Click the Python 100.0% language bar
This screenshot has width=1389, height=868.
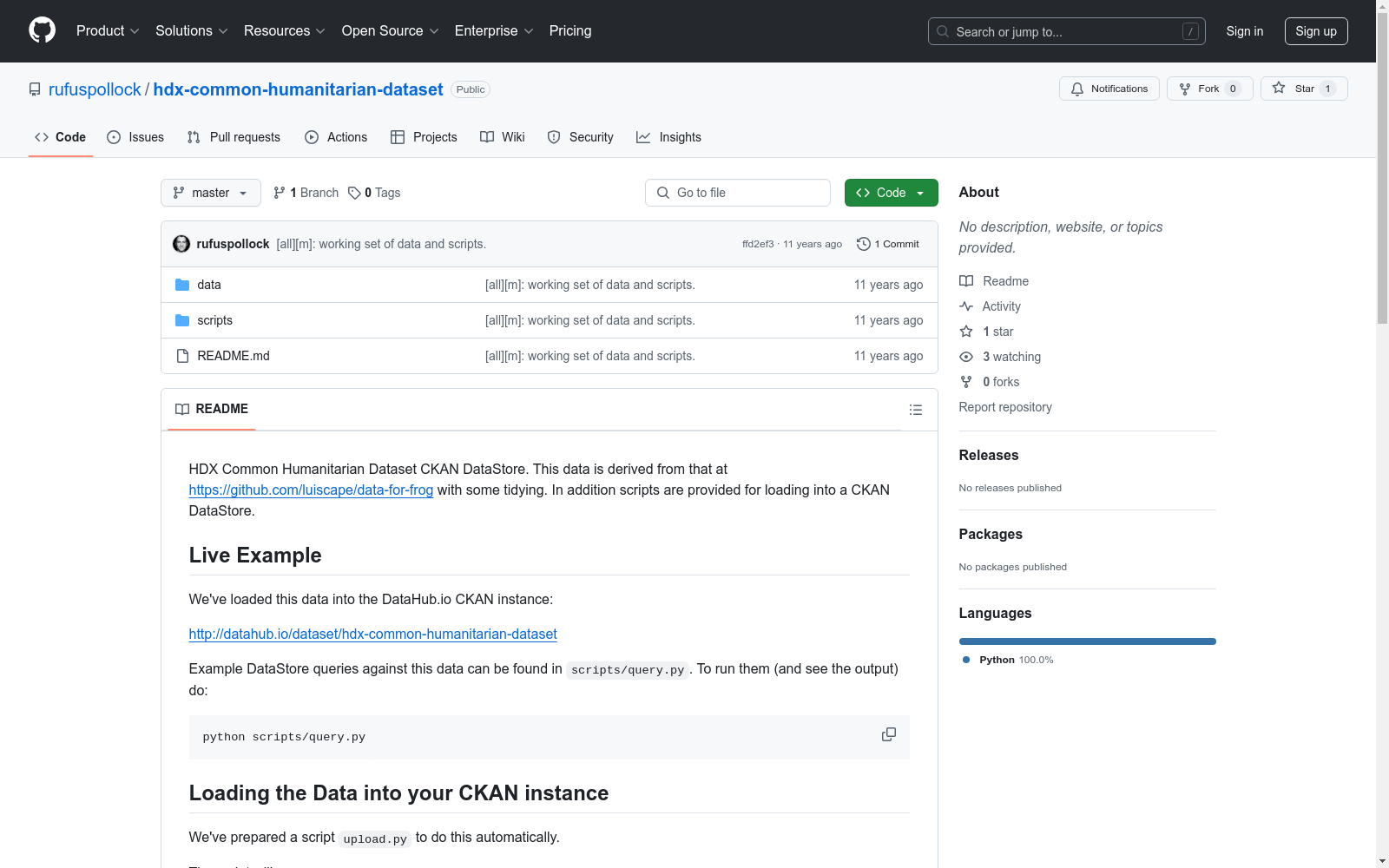(x=1088, y=641)
